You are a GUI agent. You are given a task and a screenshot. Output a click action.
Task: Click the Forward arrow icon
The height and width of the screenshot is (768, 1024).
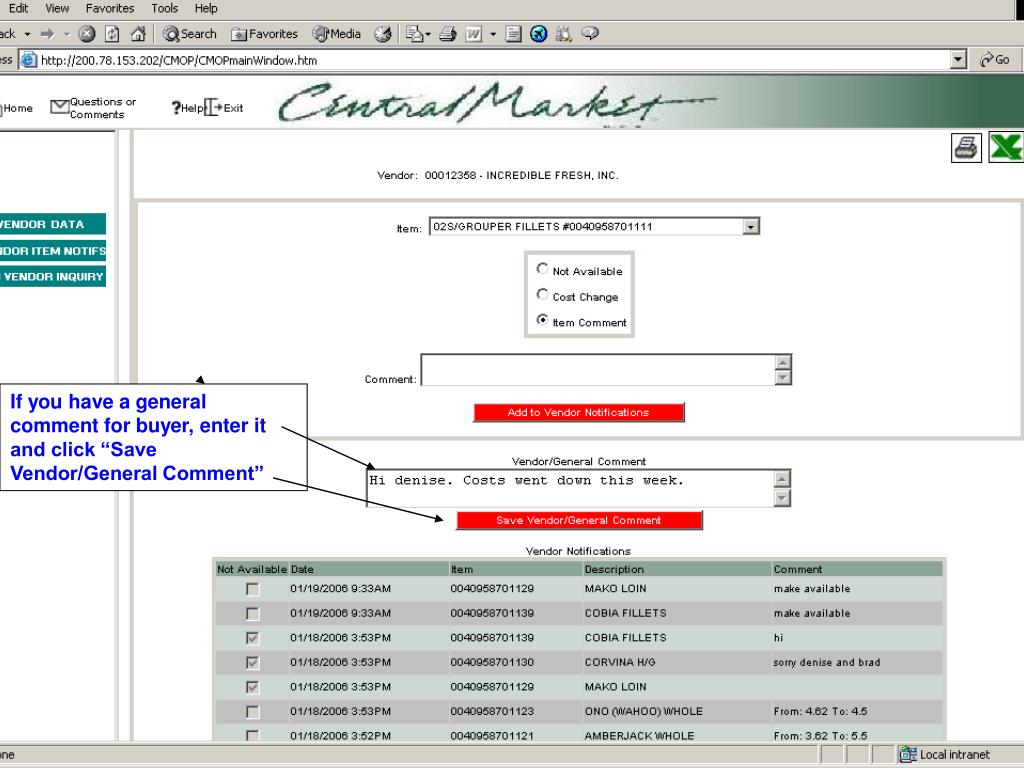tap(48, 34)
